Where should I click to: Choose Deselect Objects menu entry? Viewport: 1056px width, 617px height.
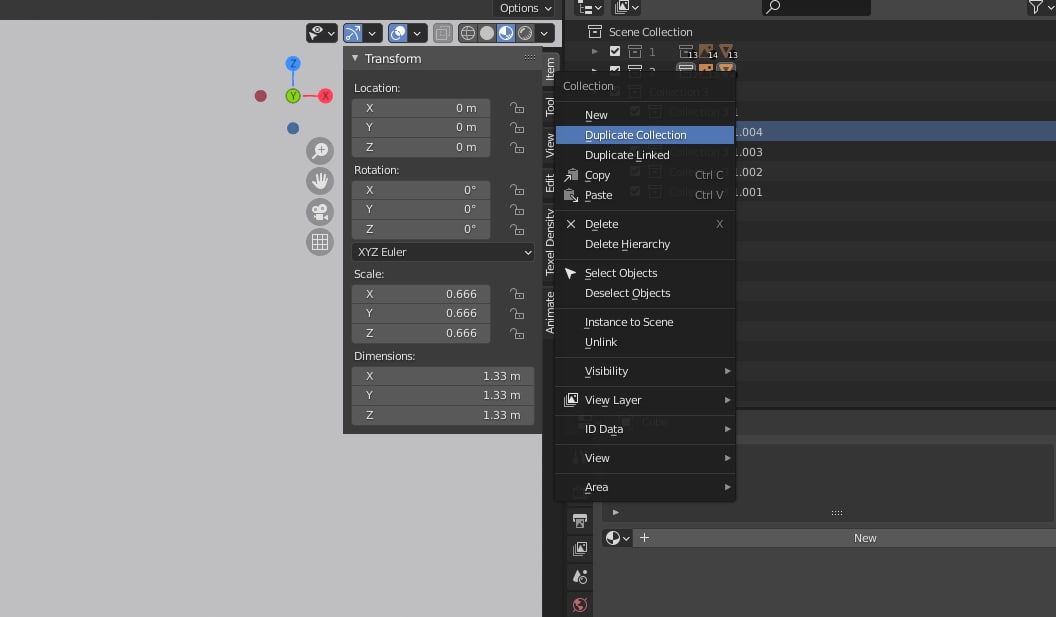click(645, 293)
